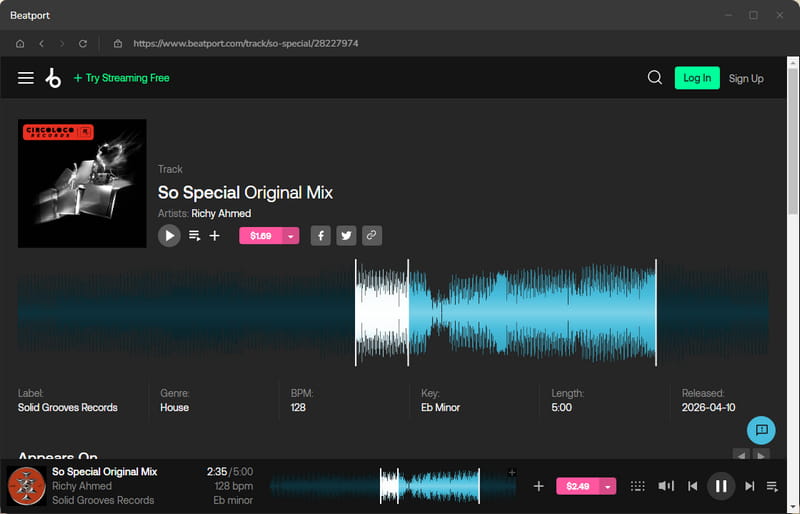The height and width of the screenshot is (514, 800).
Task: Share track on Twitter
Action: (346, 236)
